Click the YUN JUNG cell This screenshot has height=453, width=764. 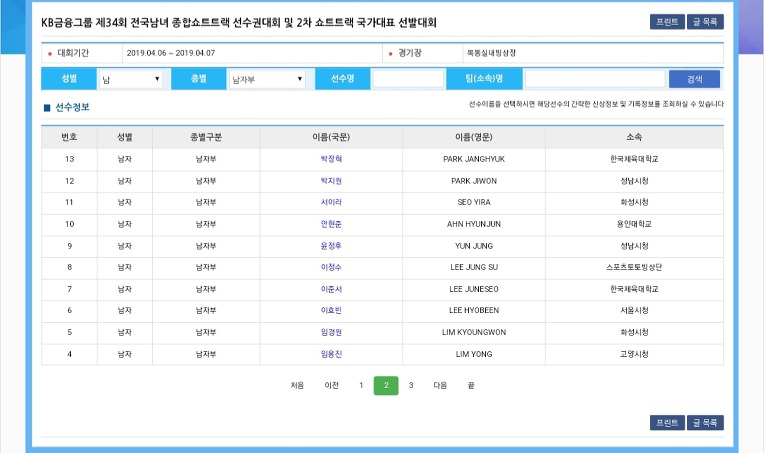tap(474, 246)
